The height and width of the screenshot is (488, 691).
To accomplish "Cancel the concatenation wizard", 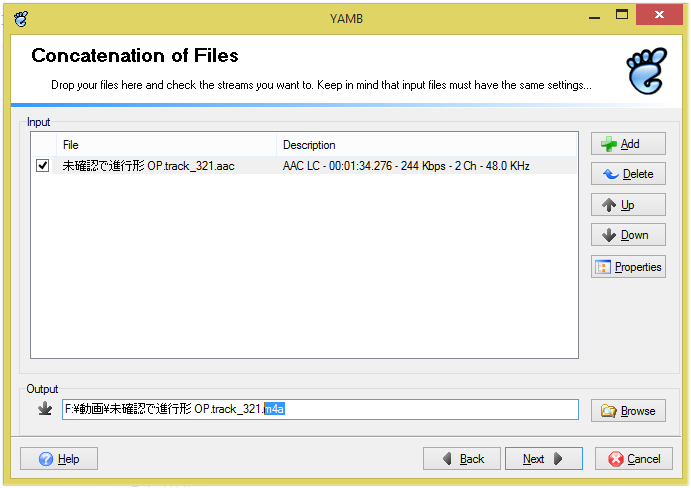I will [x=634, y=459].
